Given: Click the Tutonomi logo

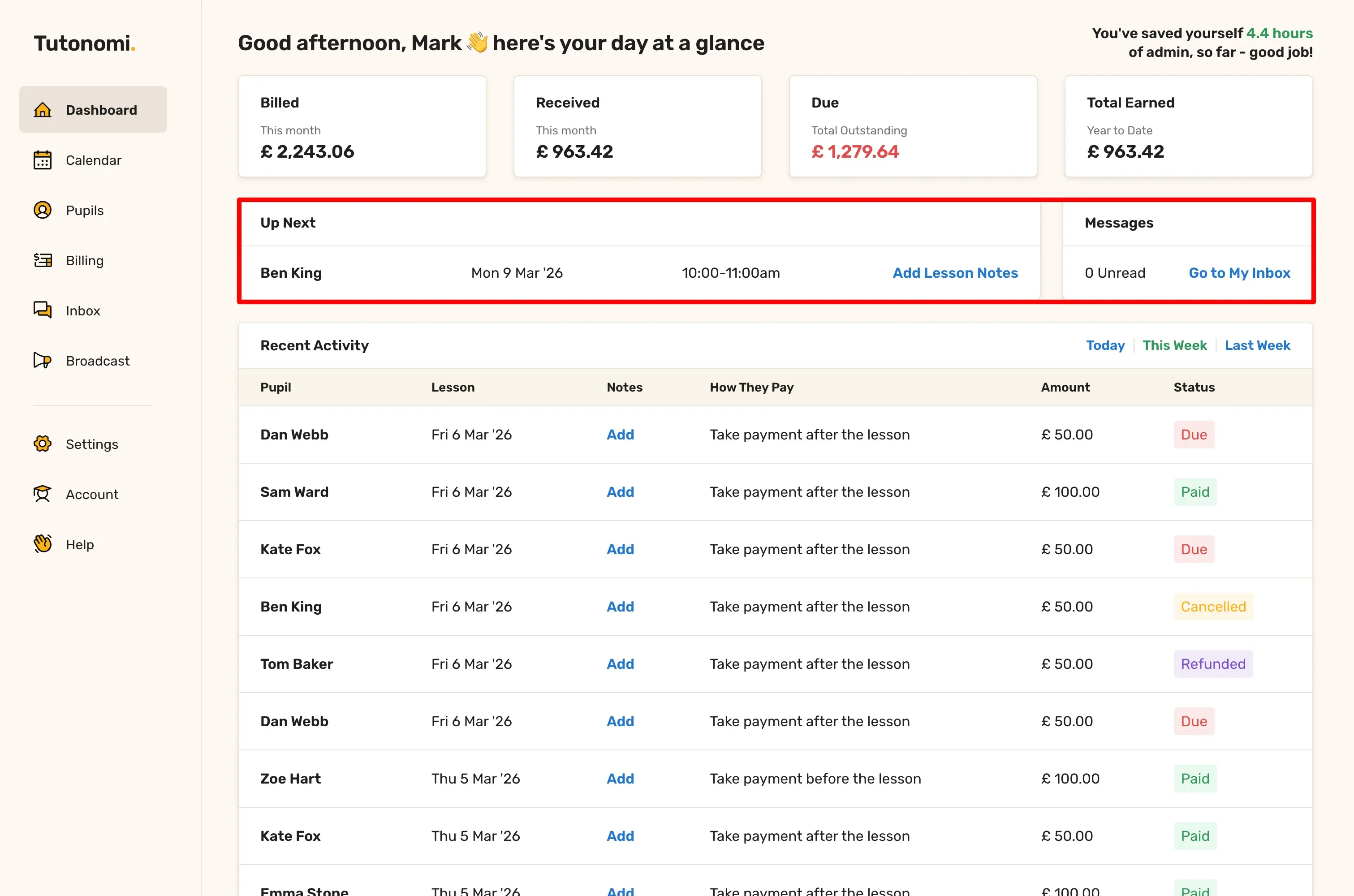Looking at the screenshot, I should [x=84, y=43].
